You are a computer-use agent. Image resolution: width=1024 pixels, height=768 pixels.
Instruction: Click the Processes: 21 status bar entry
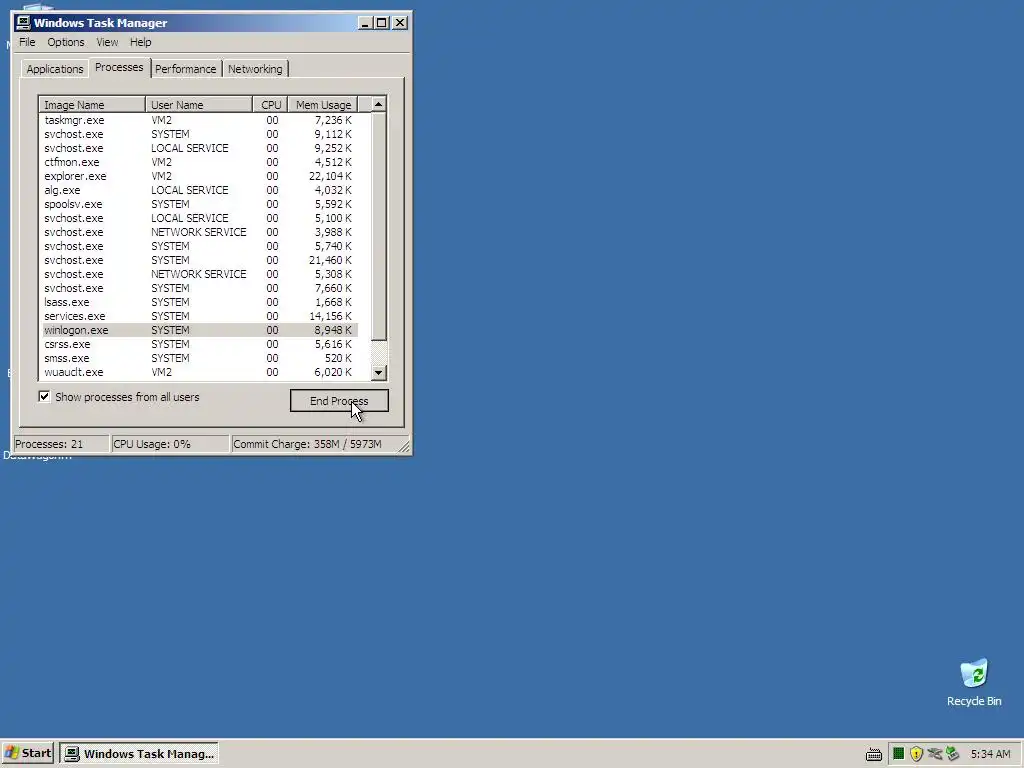pos(61,444)
